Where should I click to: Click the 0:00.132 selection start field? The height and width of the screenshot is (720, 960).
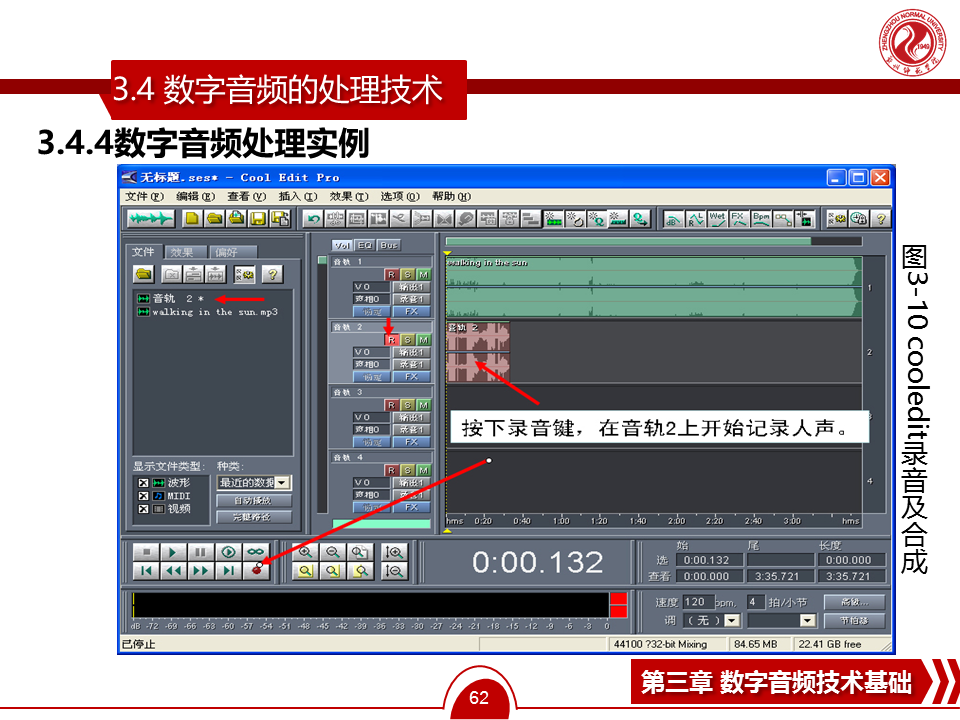click(x=710, y=560)
